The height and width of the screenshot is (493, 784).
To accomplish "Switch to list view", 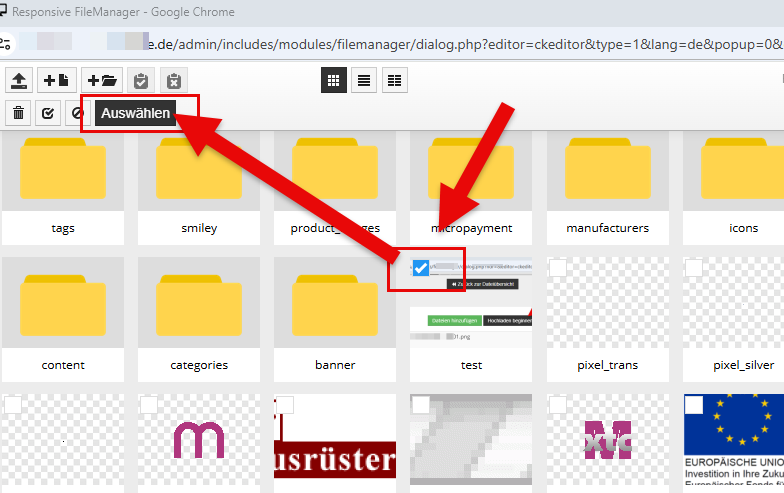I will pyautogui.click(x=364, y=81).
